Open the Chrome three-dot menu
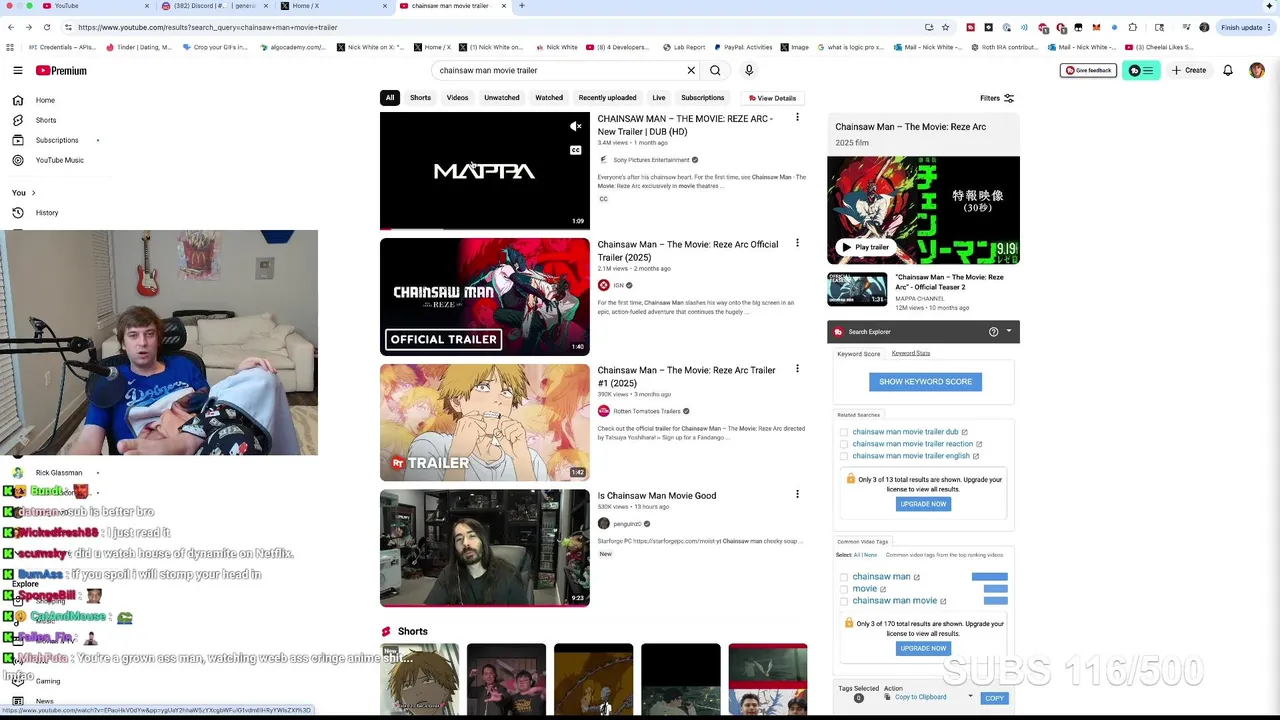The height and width of the screenshot is (720, 1280). point(1271,27)
